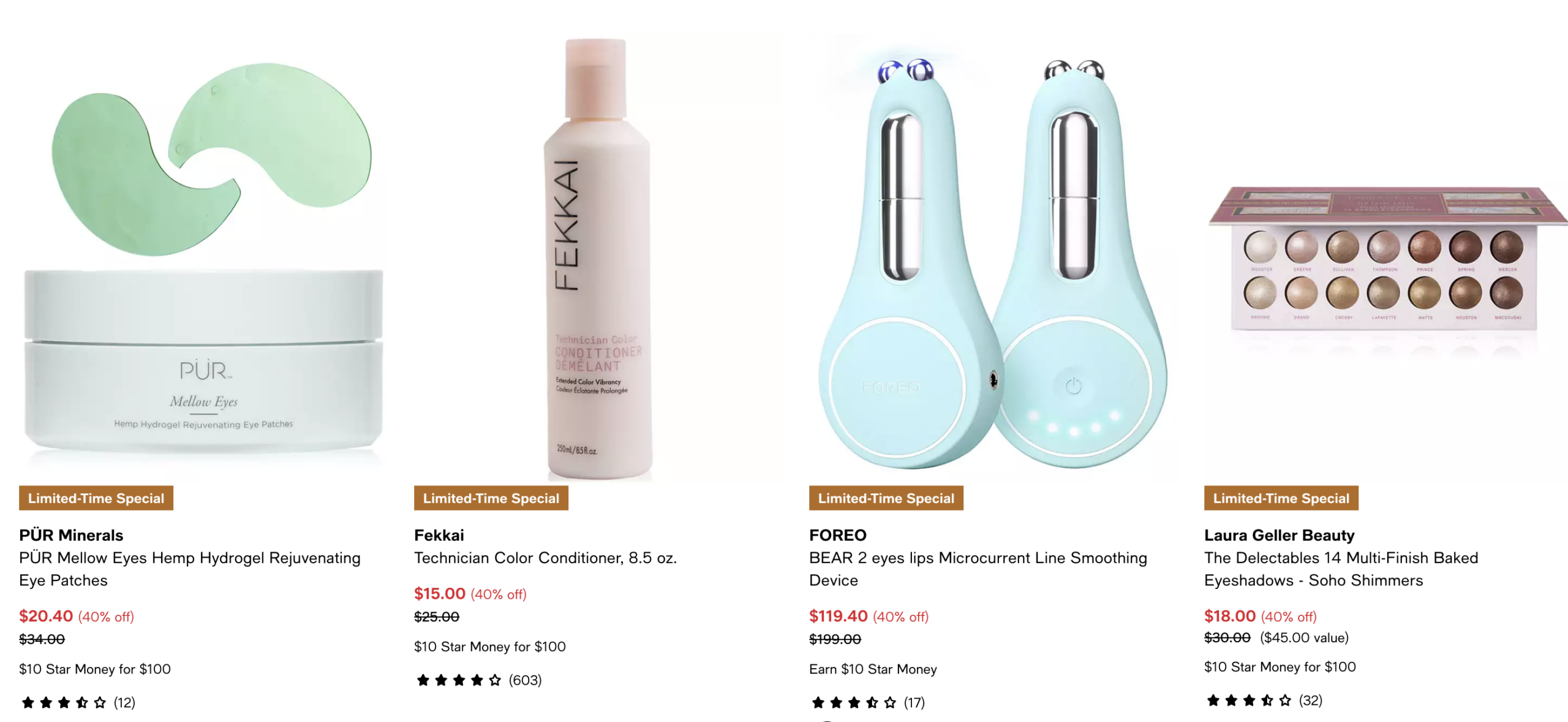
Task: Click Limited-Time Special badge under FOREO device
Action: [886, 498]
